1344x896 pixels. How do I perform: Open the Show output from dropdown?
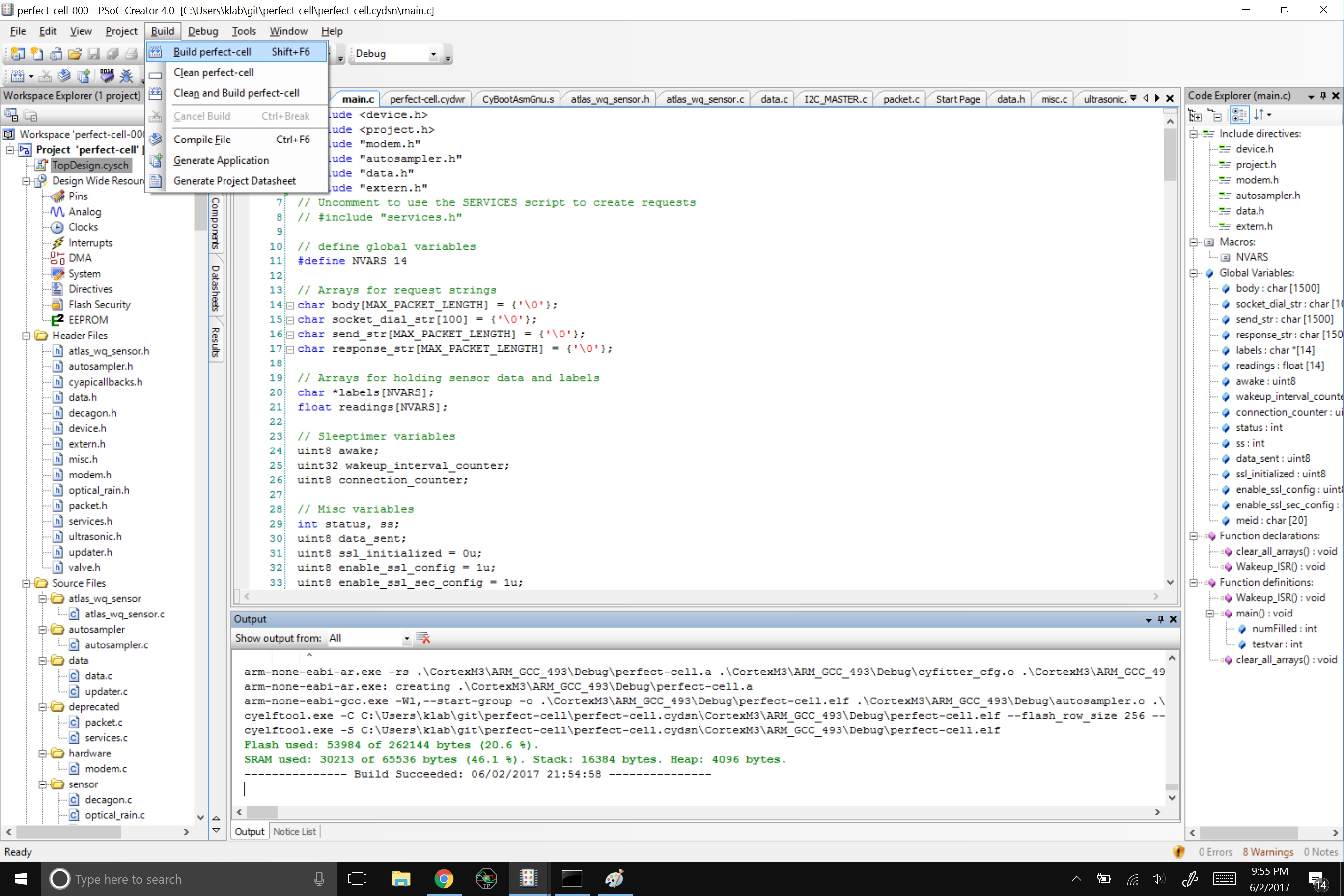[x=406, y=638]
